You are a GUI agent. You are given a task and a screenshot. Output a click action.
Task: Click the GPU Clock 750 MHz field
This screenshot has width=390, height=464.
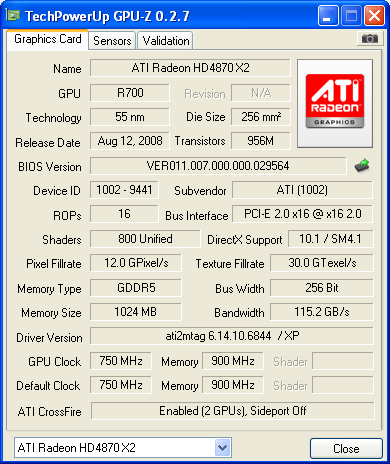121,361
